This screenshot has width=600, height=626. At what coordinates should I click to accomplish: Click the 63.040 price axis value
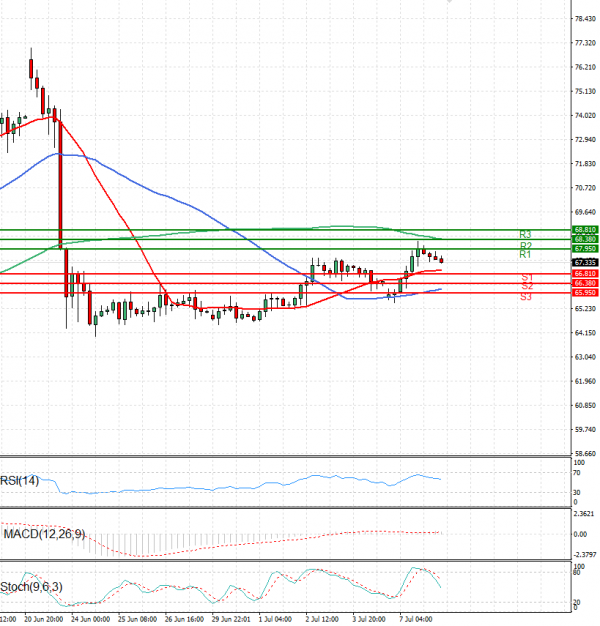(585, 357)
